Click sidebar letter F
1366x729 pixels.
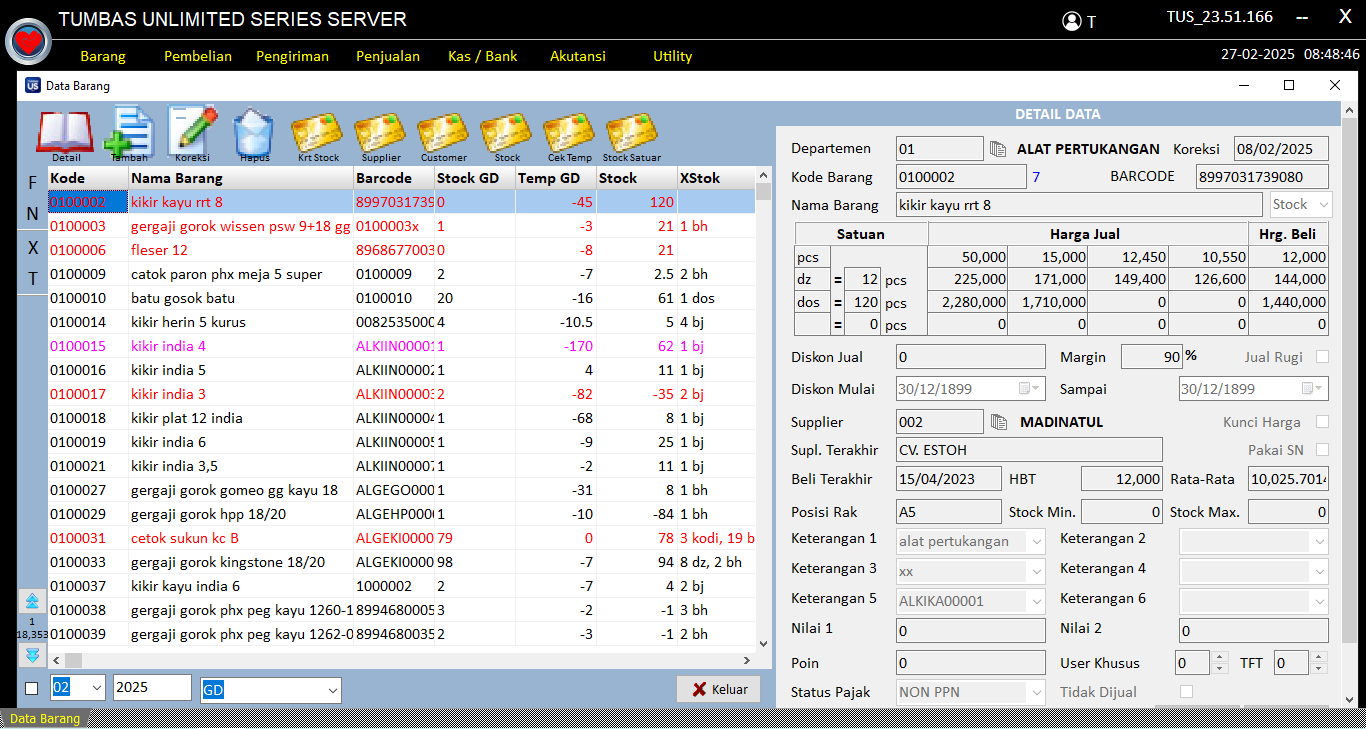pyautogui.click(x=32, y=183)
